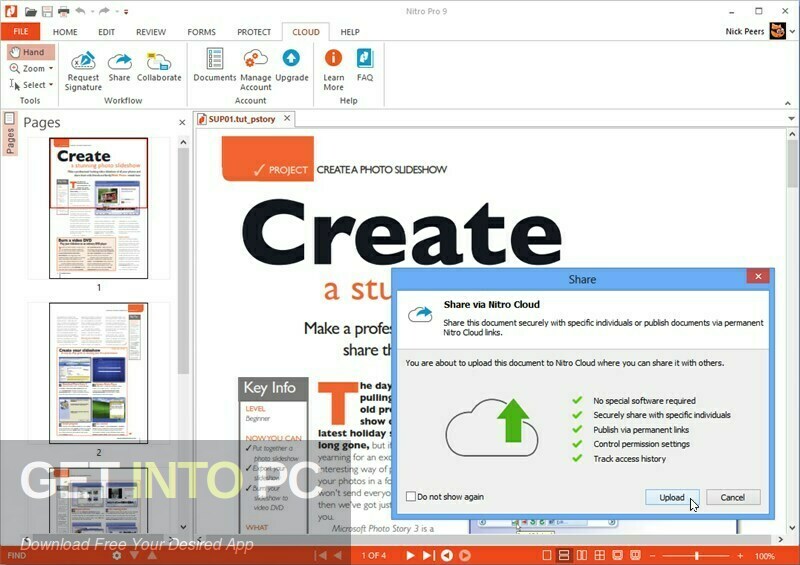Click the Save floppy disk icon
This screenshot has height=565, width=800.
pos(47,11)
